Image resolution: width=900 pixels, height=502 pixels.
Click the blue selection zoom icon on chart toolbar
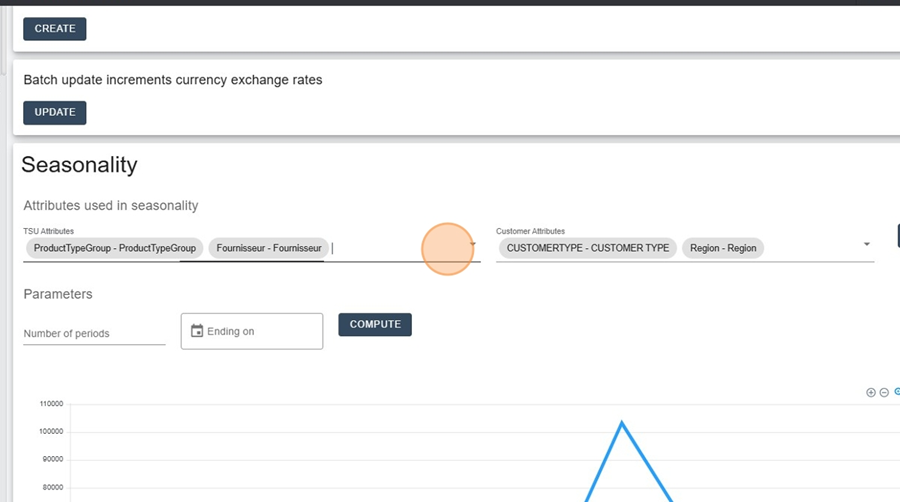pos(897,392)
